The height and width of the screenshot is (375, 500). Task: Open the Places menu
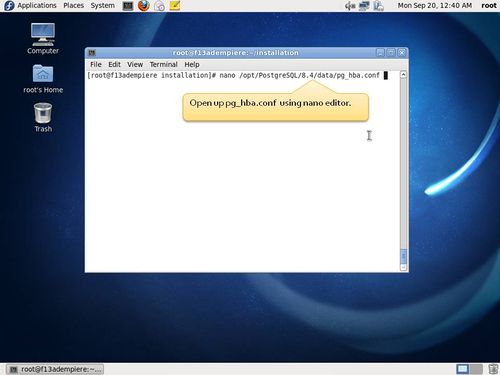click(73, 5)
